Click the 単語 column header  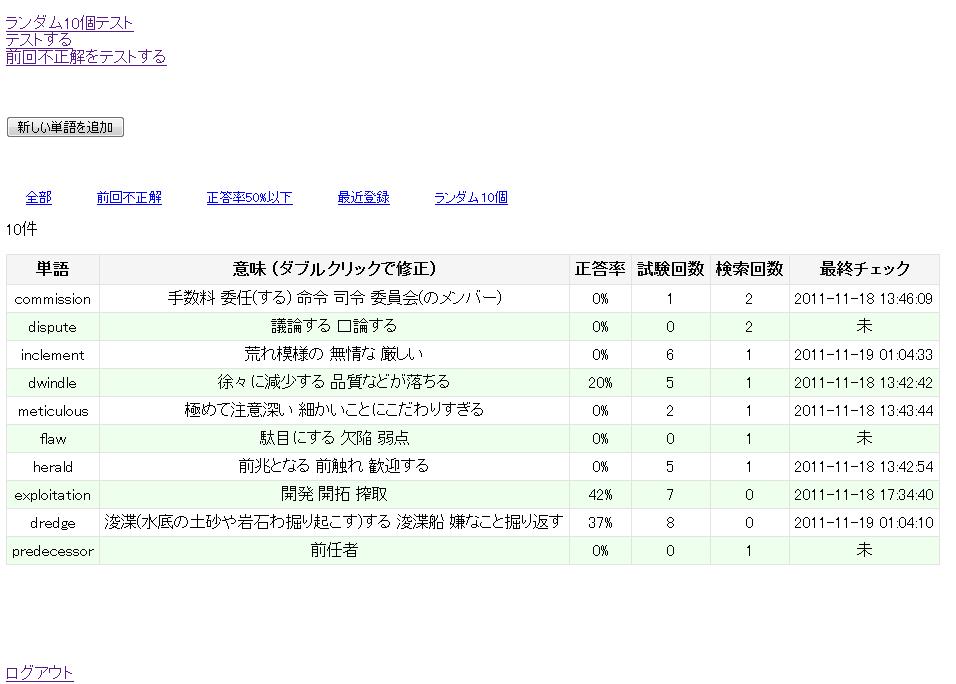53,269
